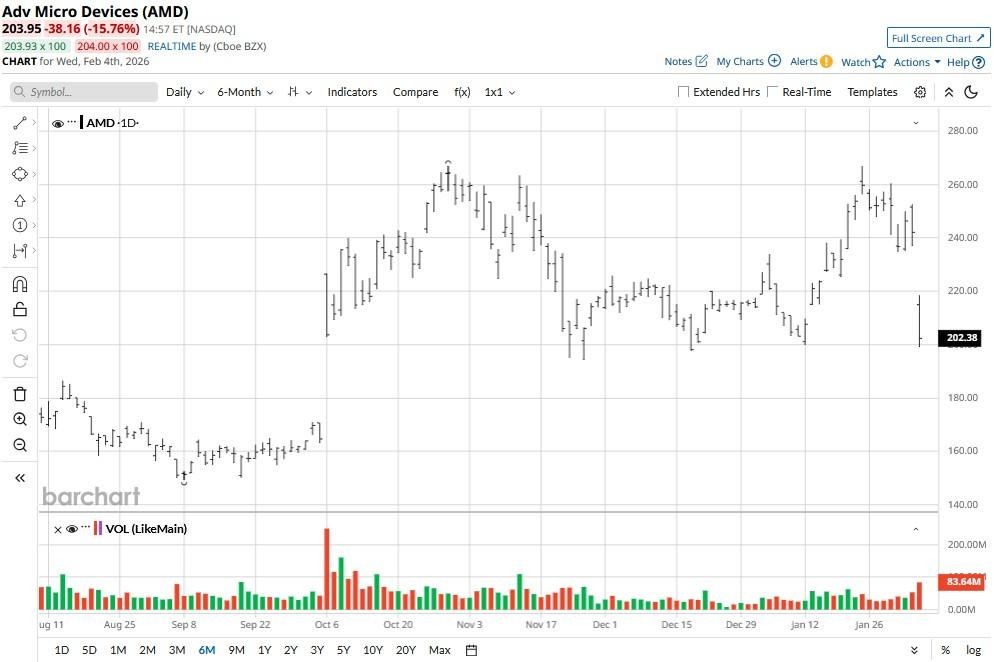Image resolution: width=994 pixels, height=662 pixels.
Task: Open the Indicators menu
Action: point(352,92)
